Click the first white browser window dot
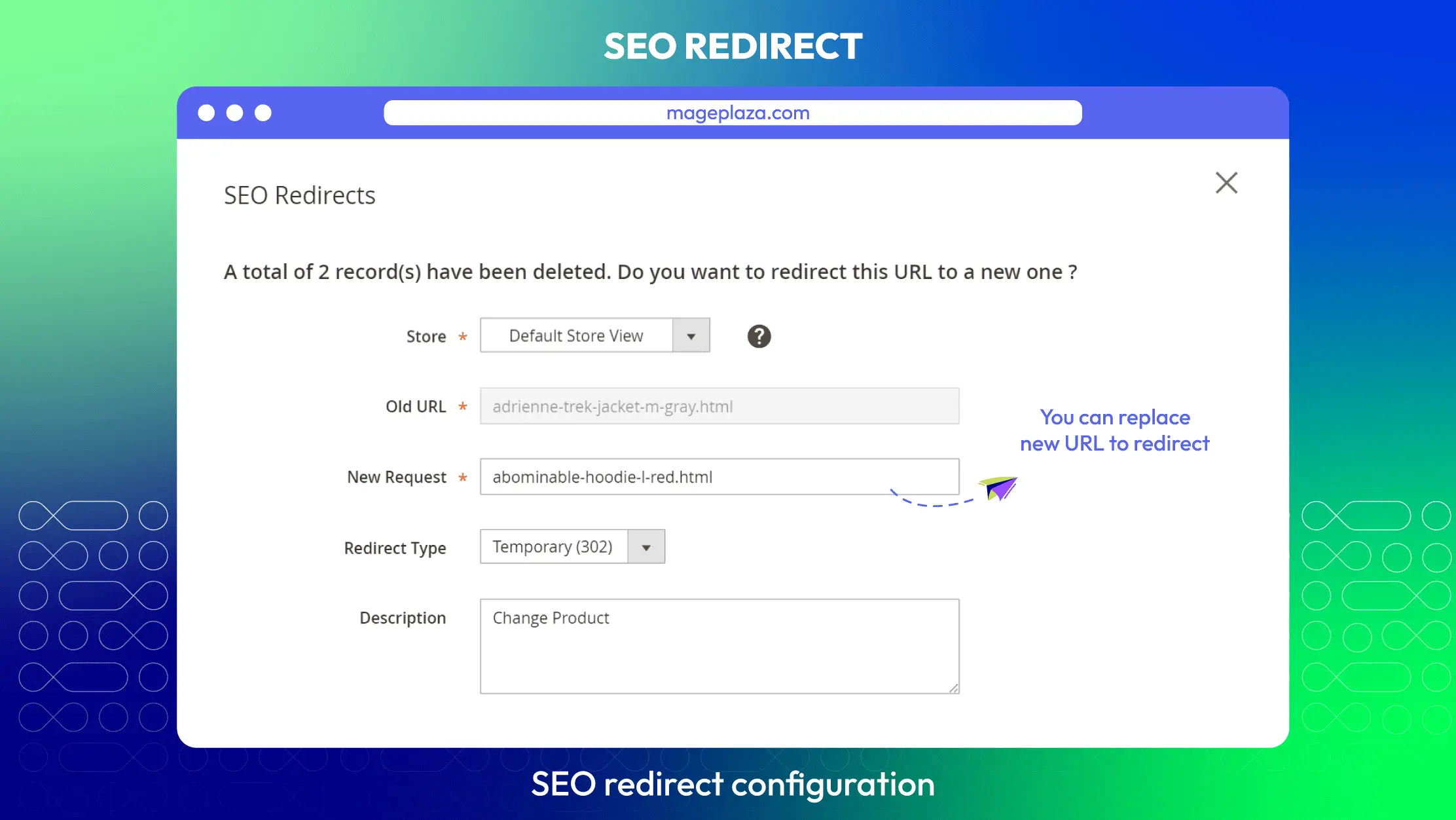Screen dimensions: 1456x820 click(206, 113)
